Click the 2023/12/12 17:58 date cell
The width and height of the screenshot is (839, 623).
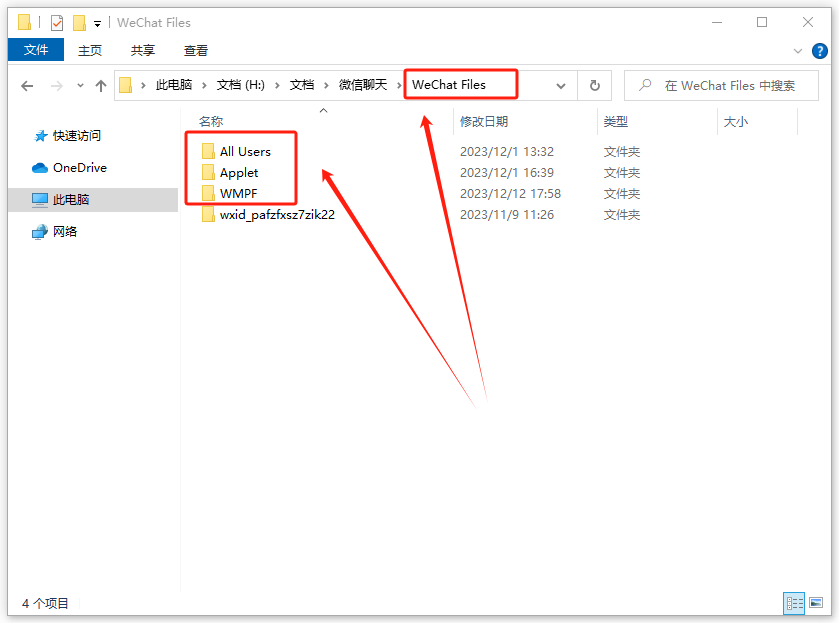coord(510,193)
